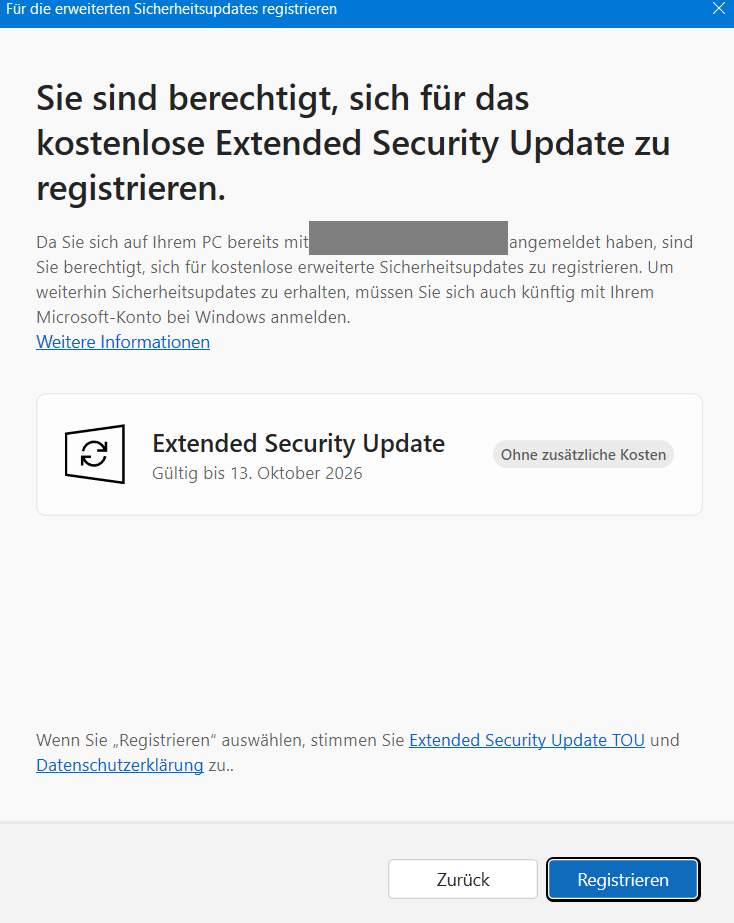The image size is (734, 923).
Task: Click the Ohne zusätzliche Kosten badge
Action: point(583,454)
